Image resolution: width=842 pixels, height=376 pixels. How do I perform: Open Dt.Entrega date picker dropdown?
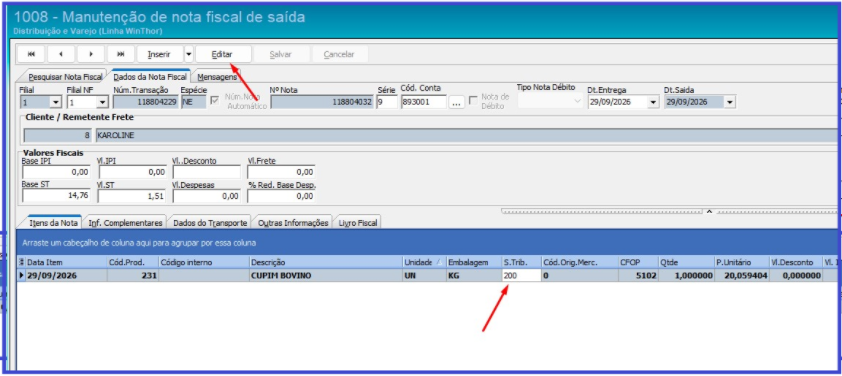coord(653,102)
